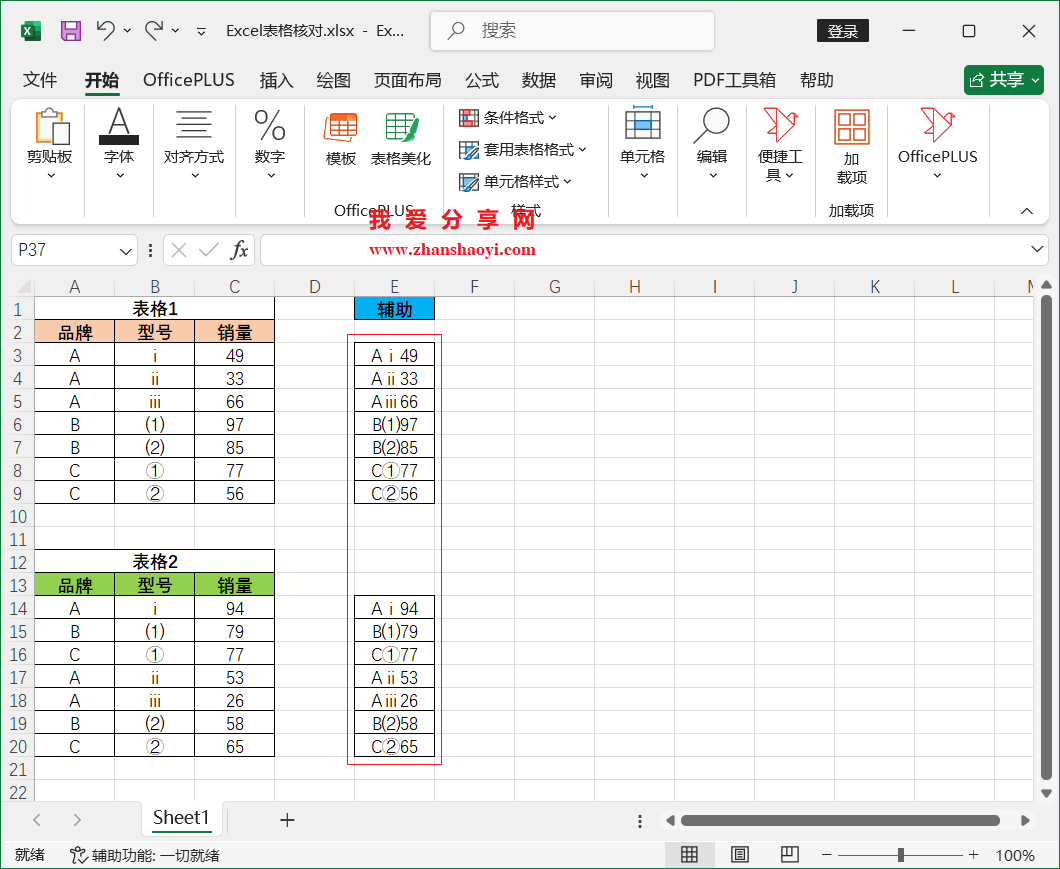Open the Number (数字) format group

[x=270, y=144]
